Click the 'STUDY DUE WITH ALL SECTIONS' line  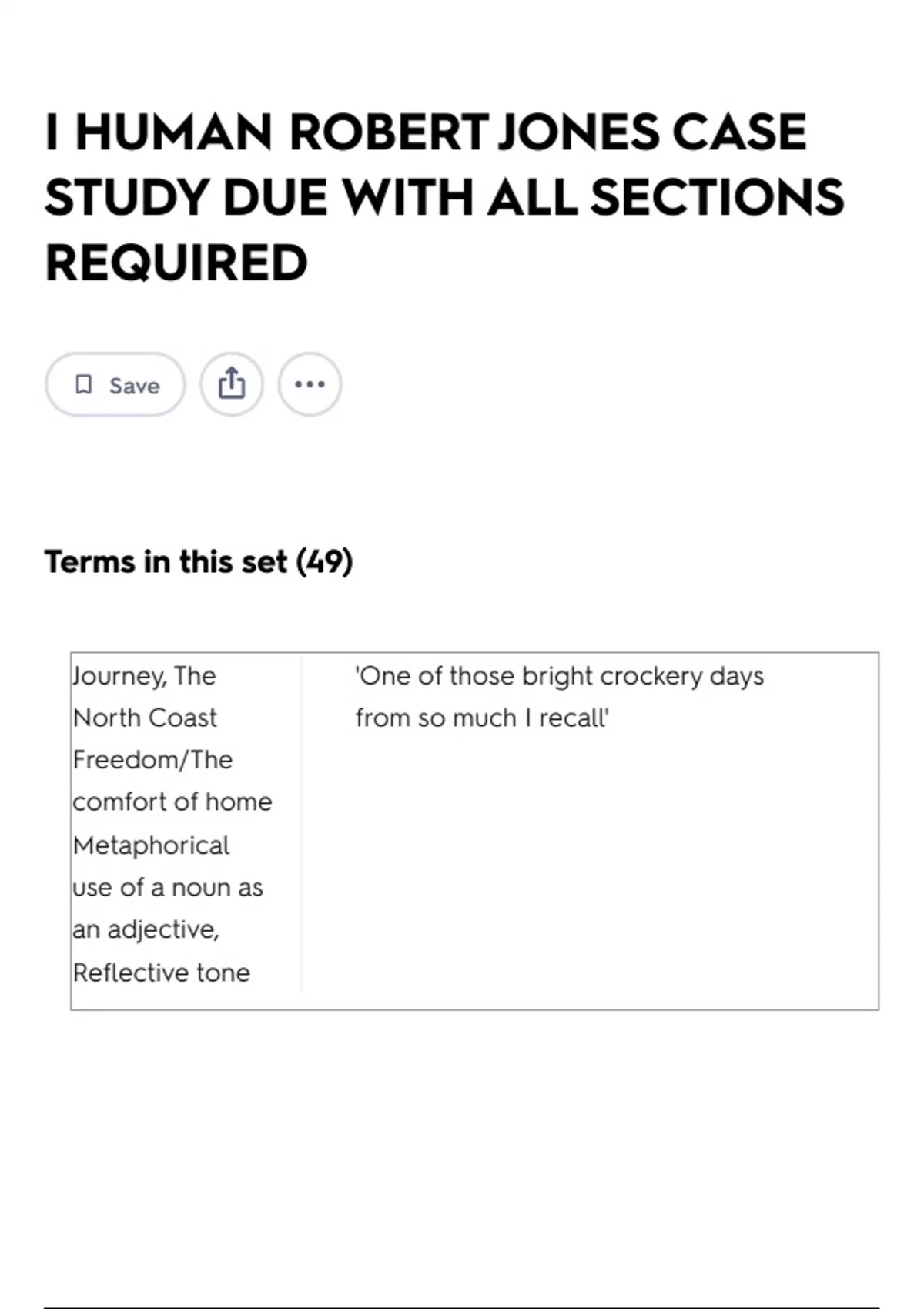point(444,197)
